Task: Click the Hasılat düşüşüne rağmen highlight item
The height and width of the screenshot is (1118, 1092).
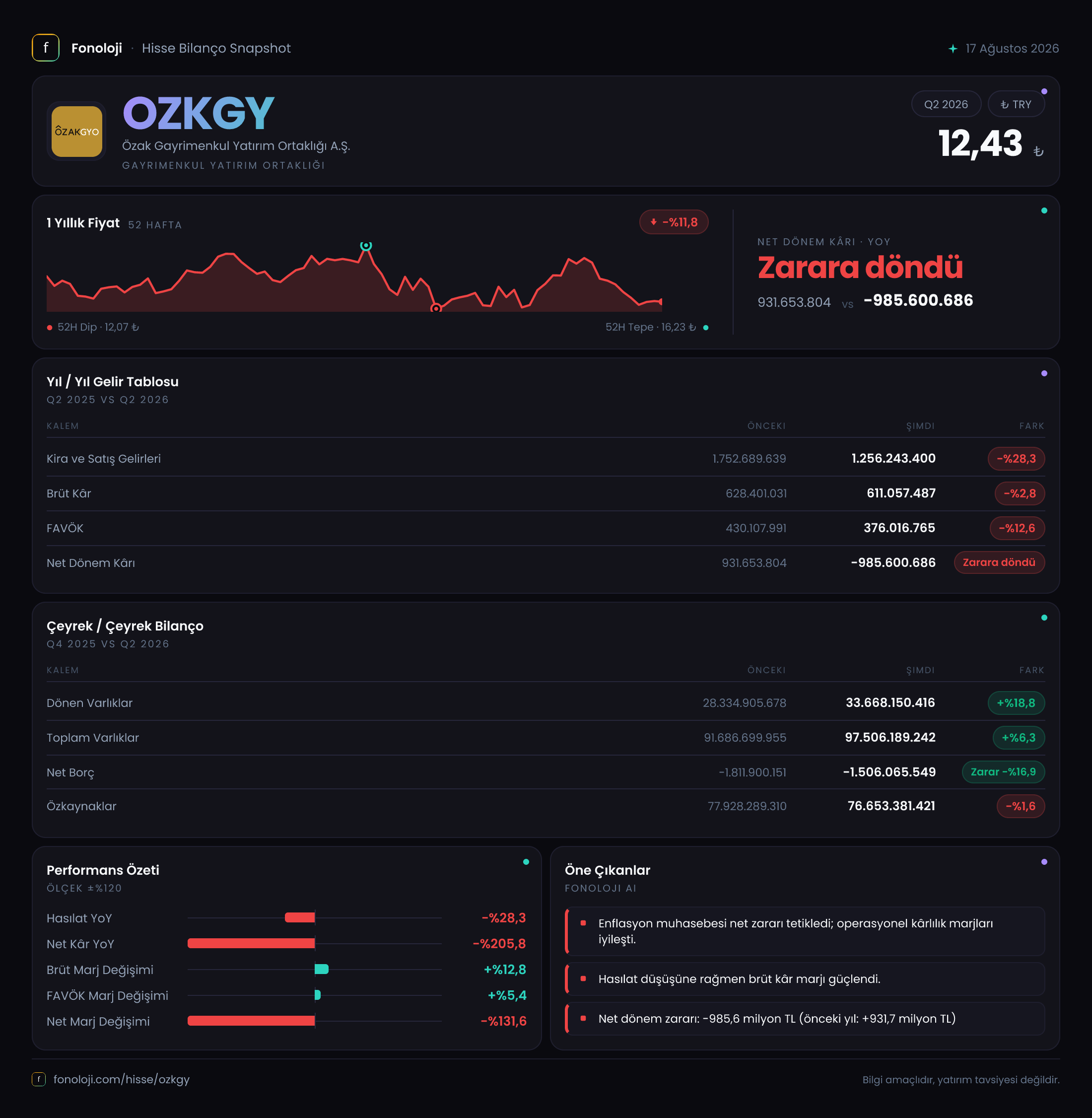Action: click(805, 978)
